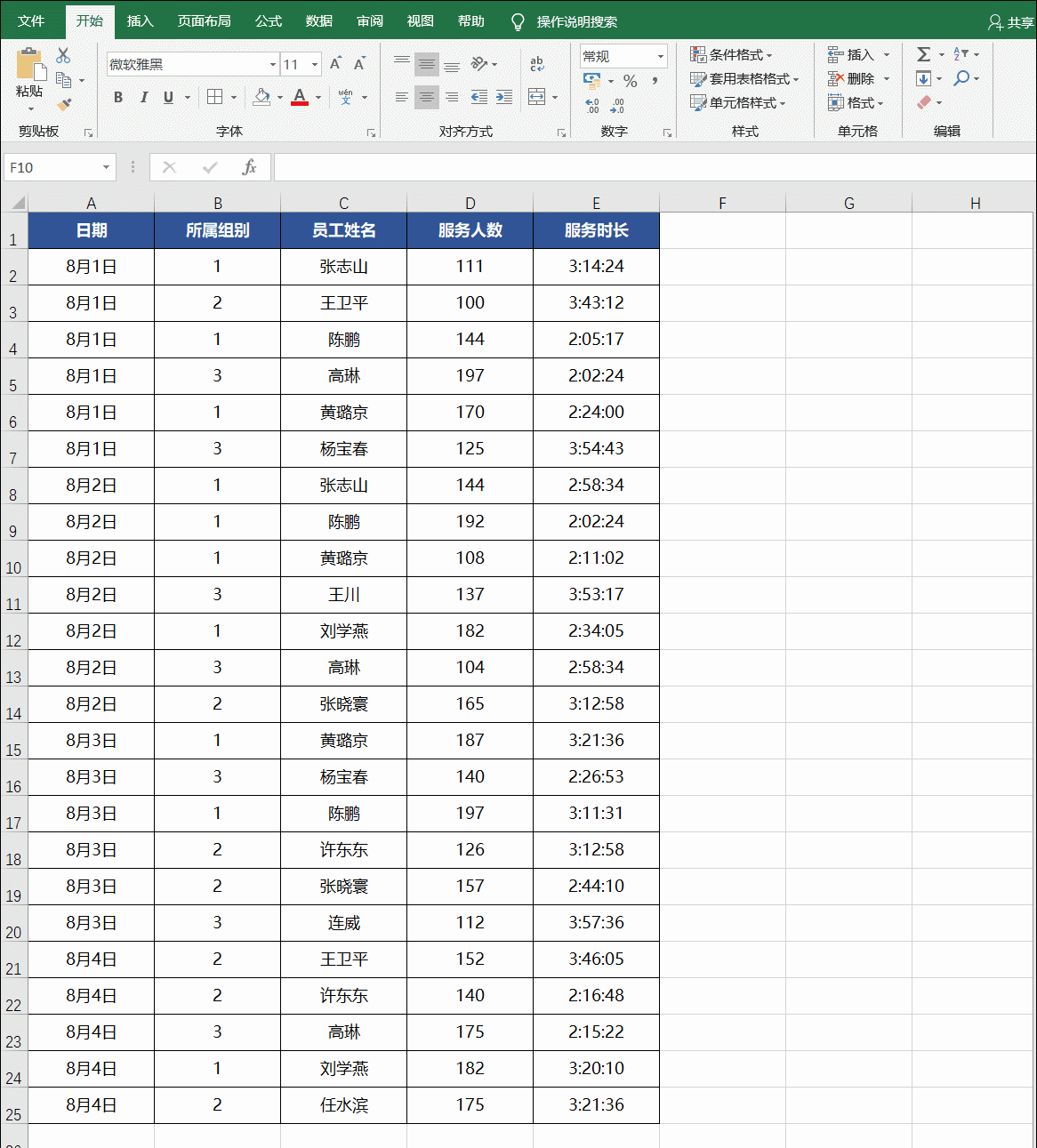Screen dimensions: 1037x1148
Task: Open Format as Table (套用表格格式) menu
Action: (x=745, y=78)
